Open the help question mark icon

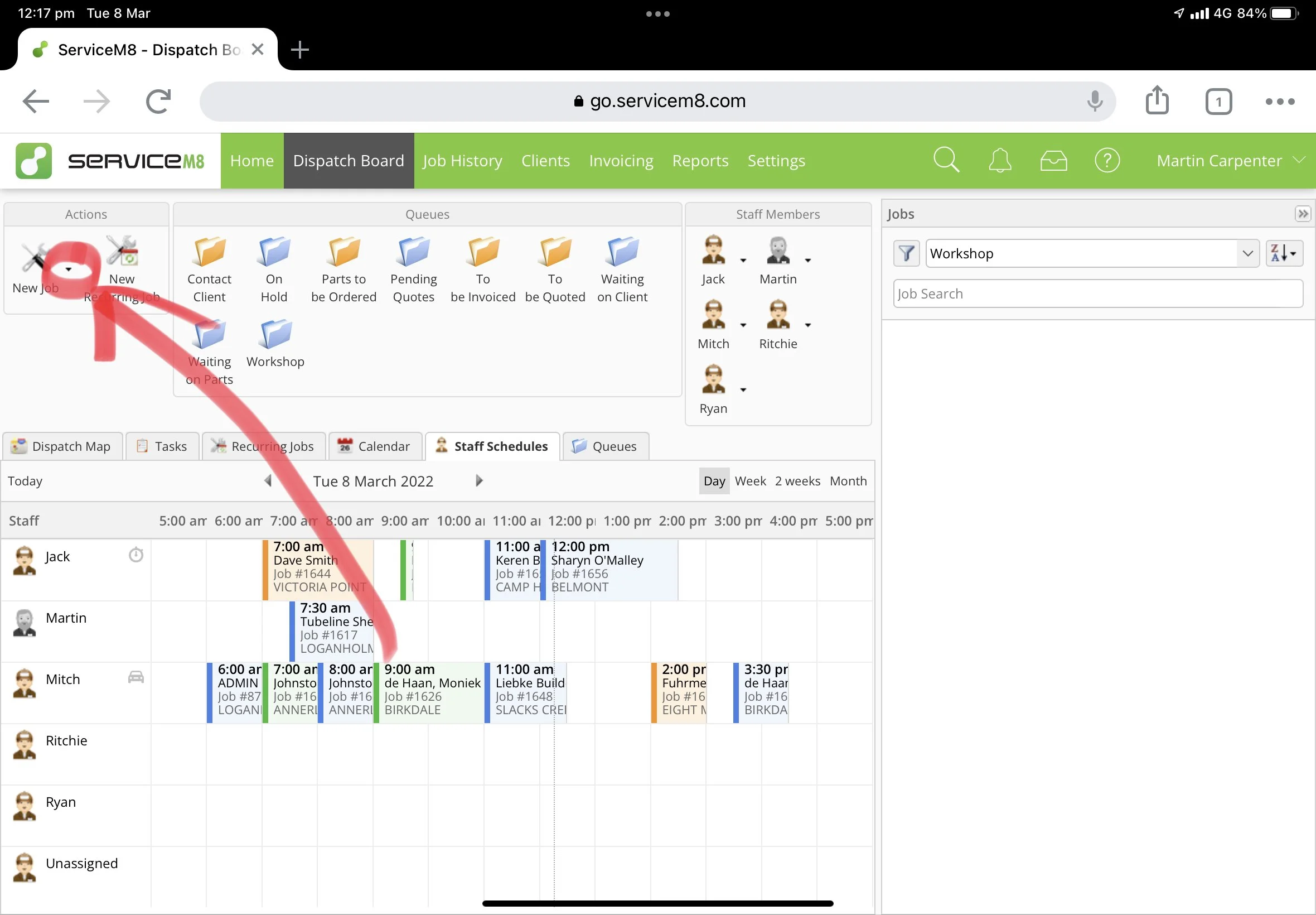click(x=1107, y=161)
